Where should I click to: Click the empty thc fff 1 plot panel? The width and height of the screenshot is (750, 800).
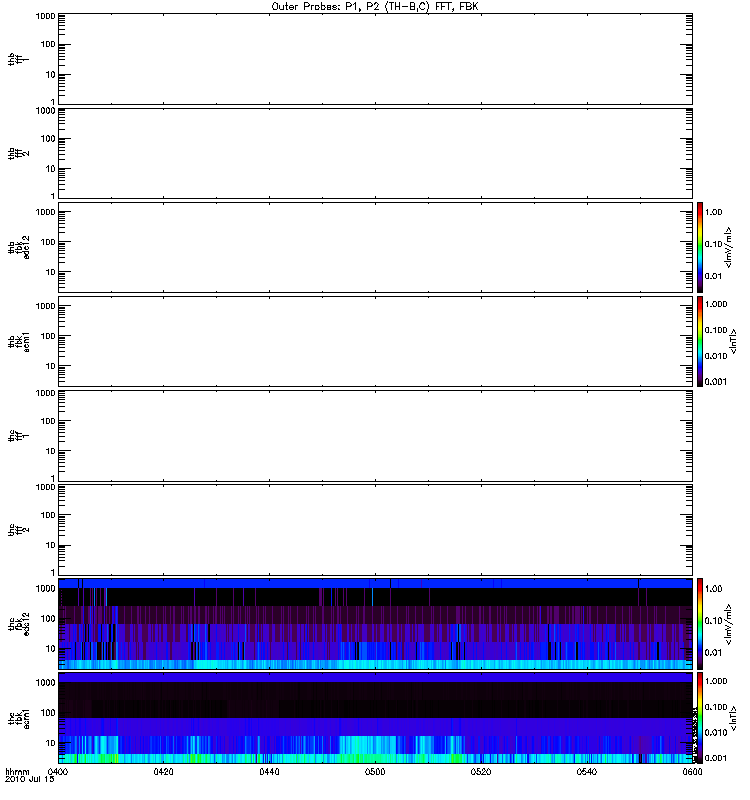click(376, 436)
